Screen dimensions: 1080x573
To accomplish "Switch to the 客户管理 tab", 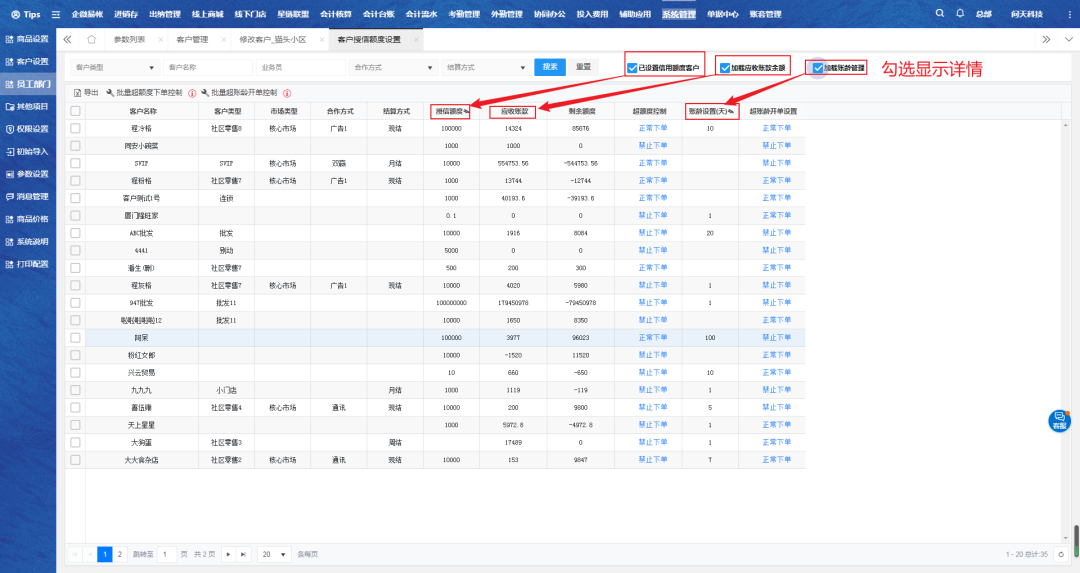I will pos(192,39).
